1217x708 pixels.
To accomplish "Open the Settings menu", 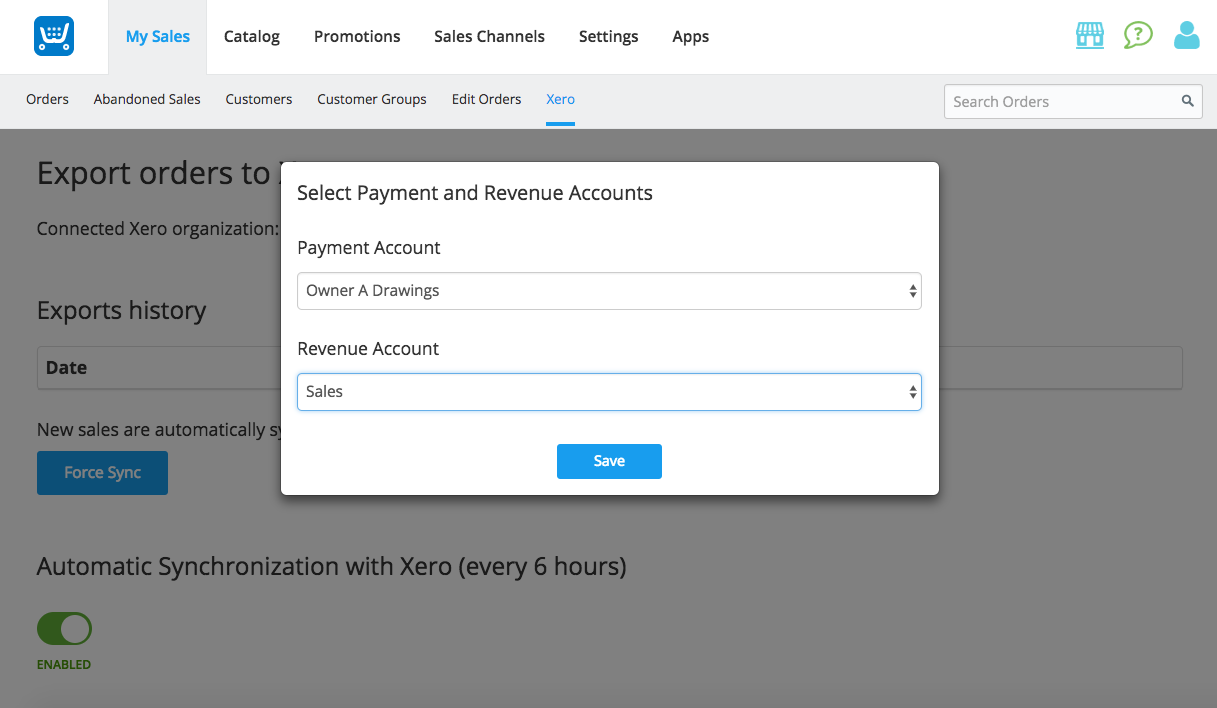I will click(x=608, y=37).
